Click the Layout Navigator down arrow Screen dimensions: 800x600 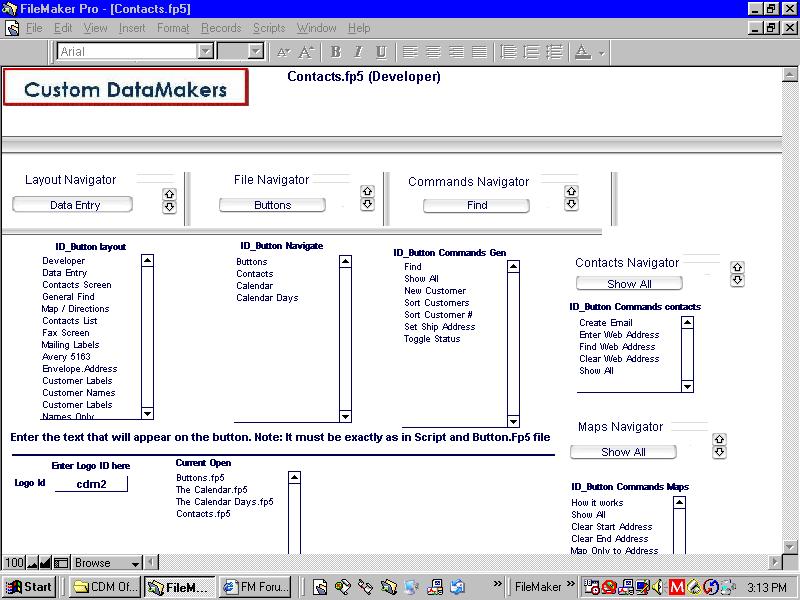(169, 207)
